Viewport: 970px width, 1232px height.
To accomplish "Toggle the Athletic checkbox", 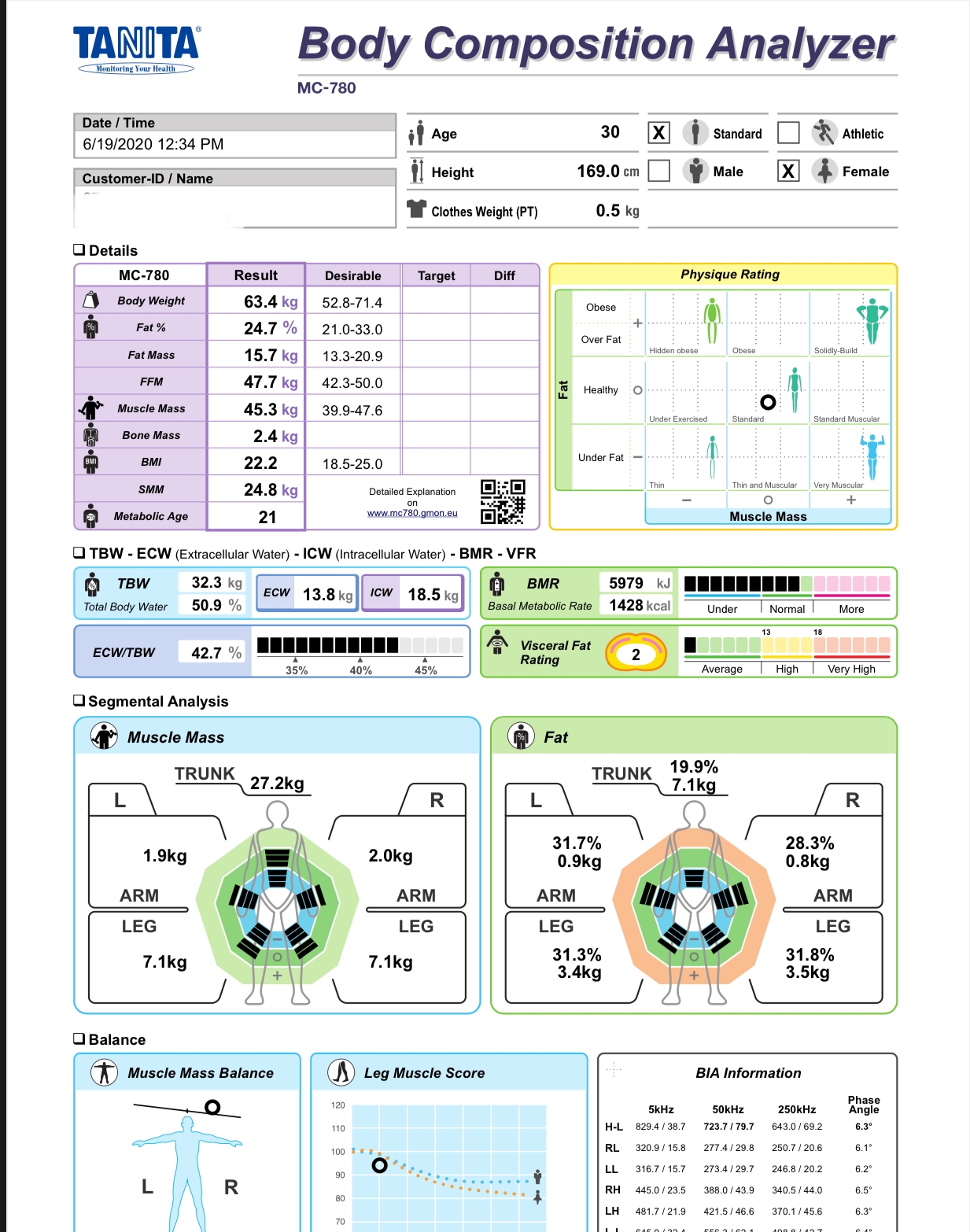I will (x=788, y=132).
